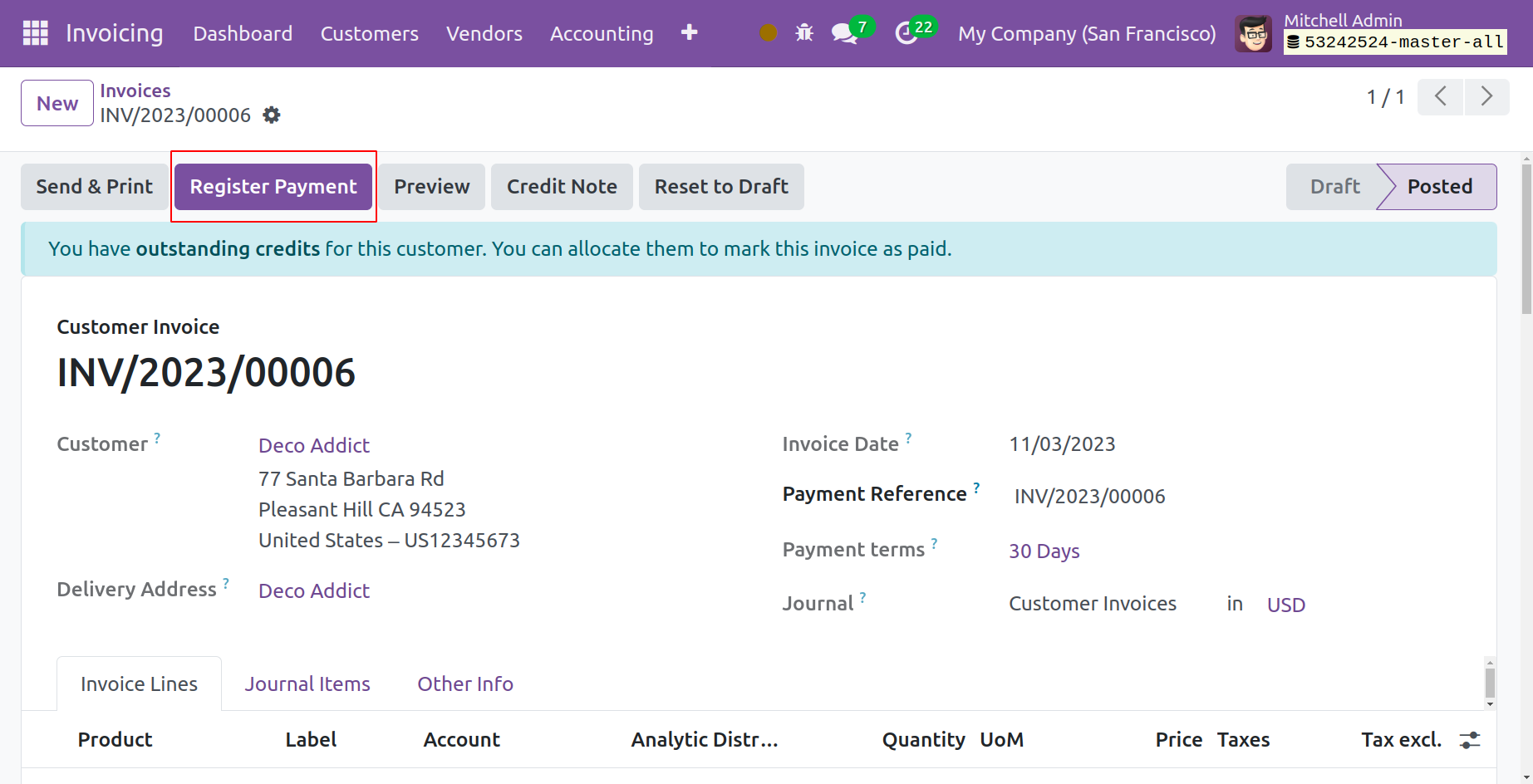
Task: Switch to Other Info tab
Action: [465, 684]
